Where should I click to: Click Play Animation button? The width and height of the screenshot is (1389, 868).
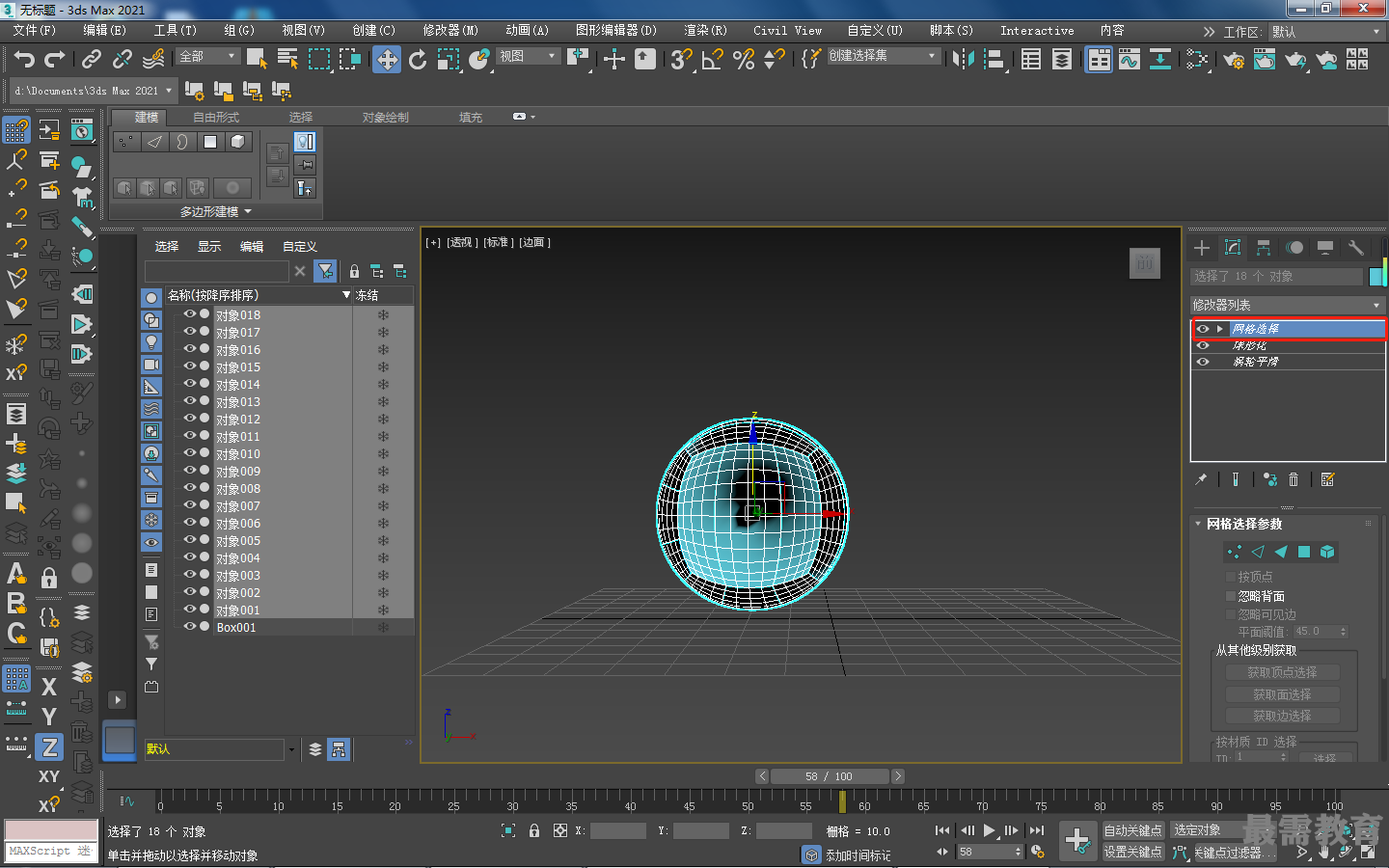click(989, 830)
